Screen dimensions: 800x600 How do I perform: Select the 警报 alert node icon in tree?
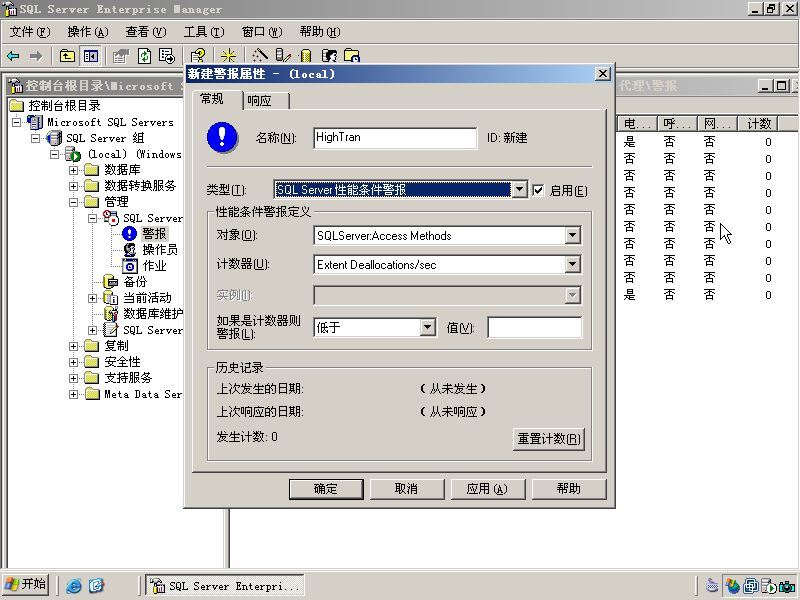click(x=130, y=234)
